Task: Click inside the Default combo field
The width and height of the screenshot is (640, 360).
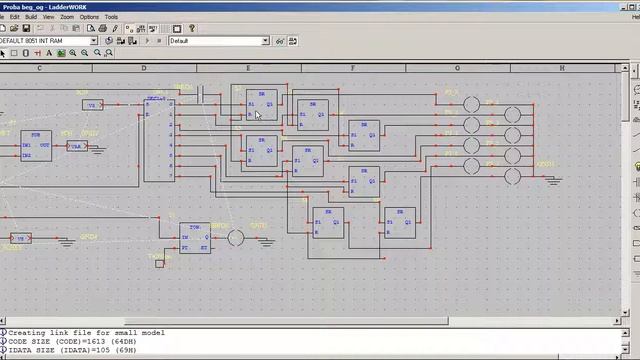Action: coord(215,41)
